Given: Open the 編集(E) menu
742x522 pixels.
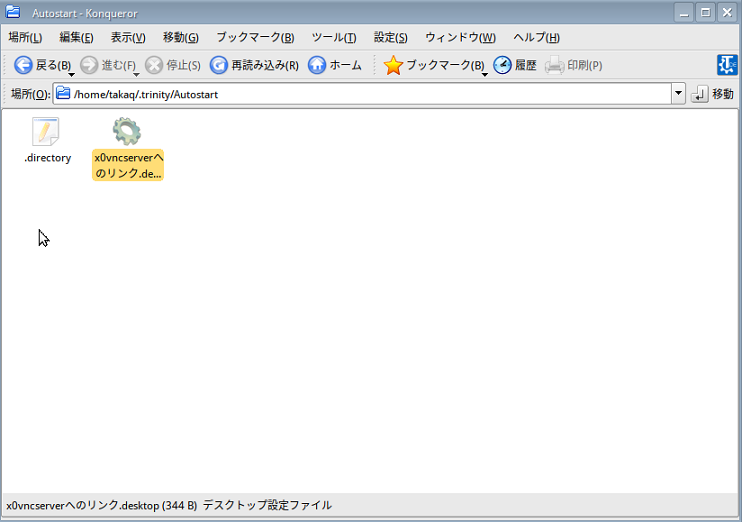Looking at the screenshot, I should pyautogui.click(x=76, y=37).
